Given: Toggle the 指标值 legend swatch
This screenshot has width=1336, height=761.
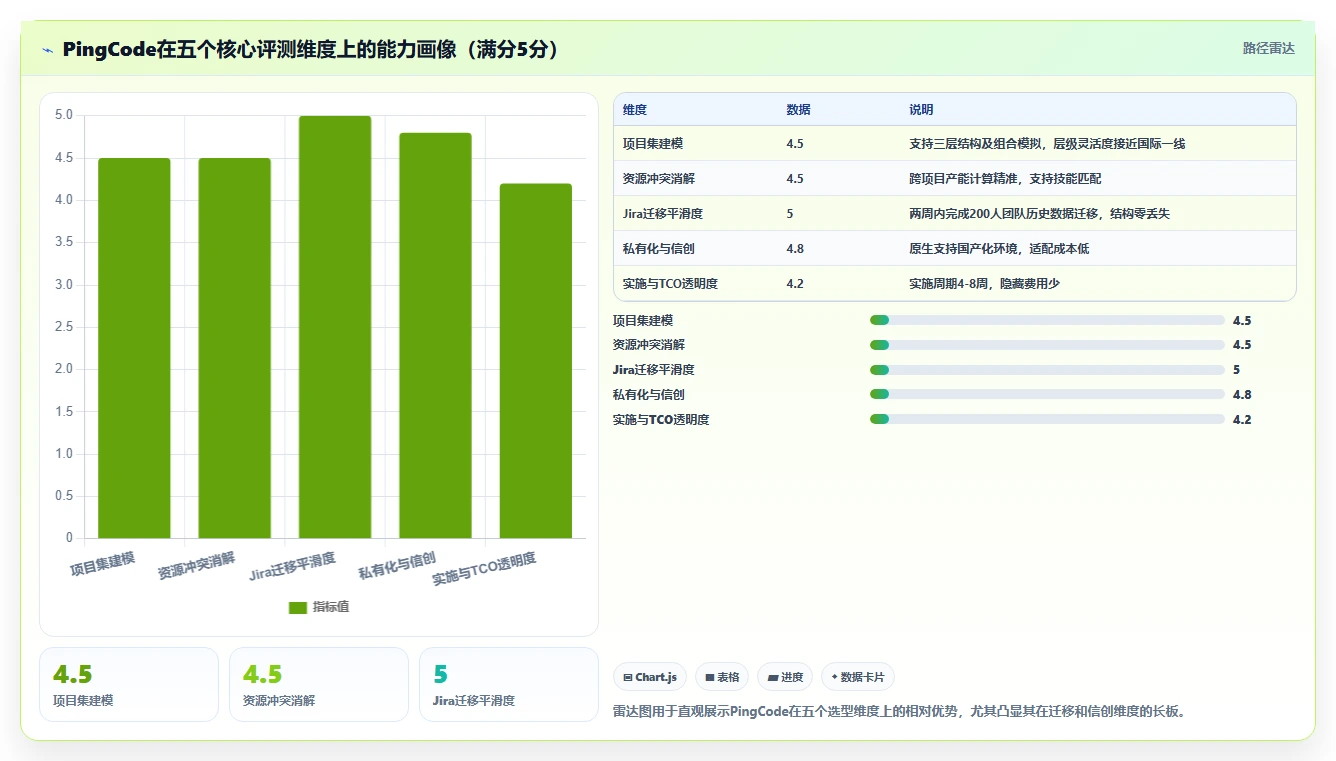Looking at the screenshot, I should pyautogui.click(x=298, y=607).
